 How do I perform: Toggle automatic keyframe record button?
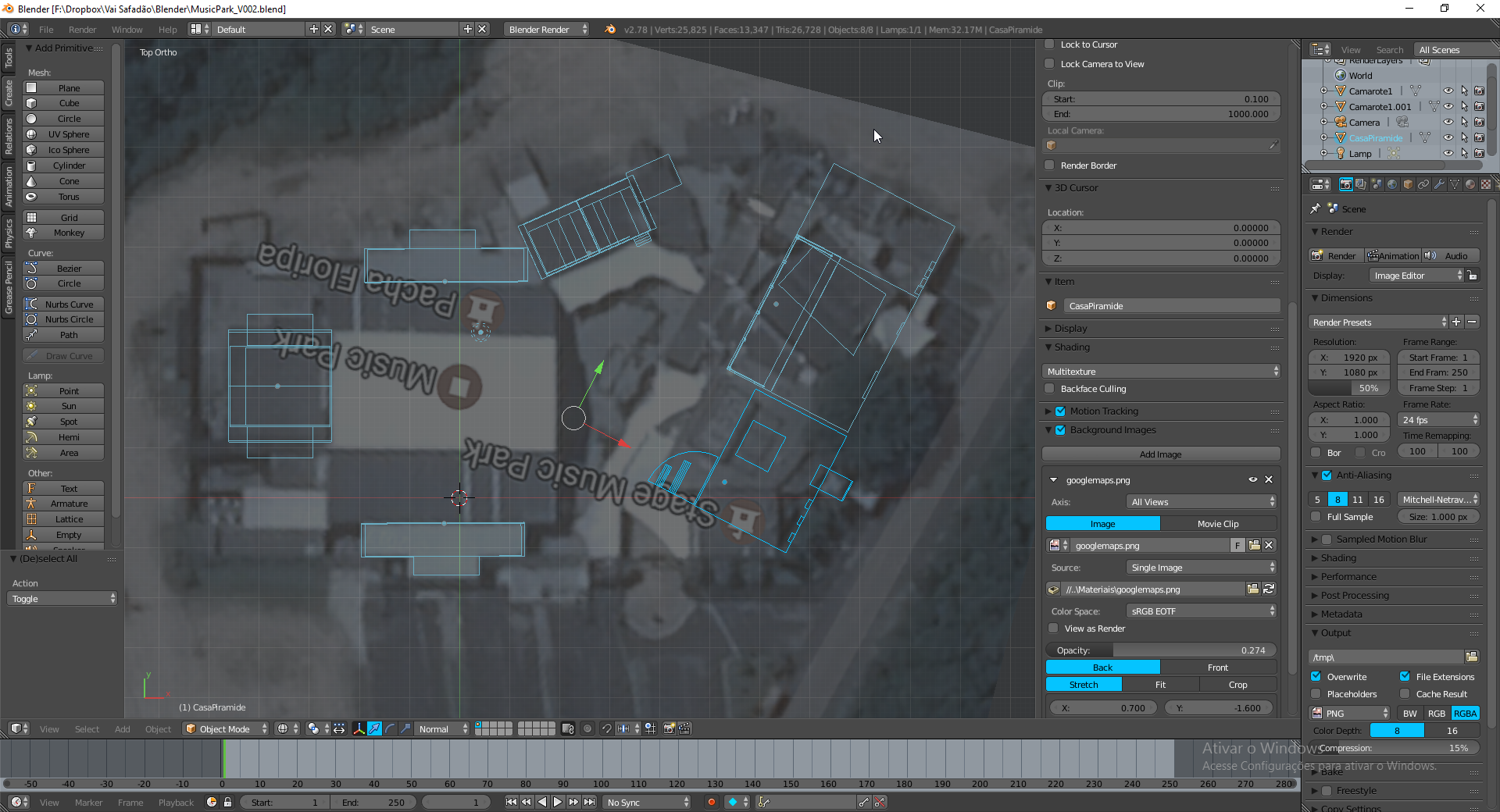[x=711, y=802]
